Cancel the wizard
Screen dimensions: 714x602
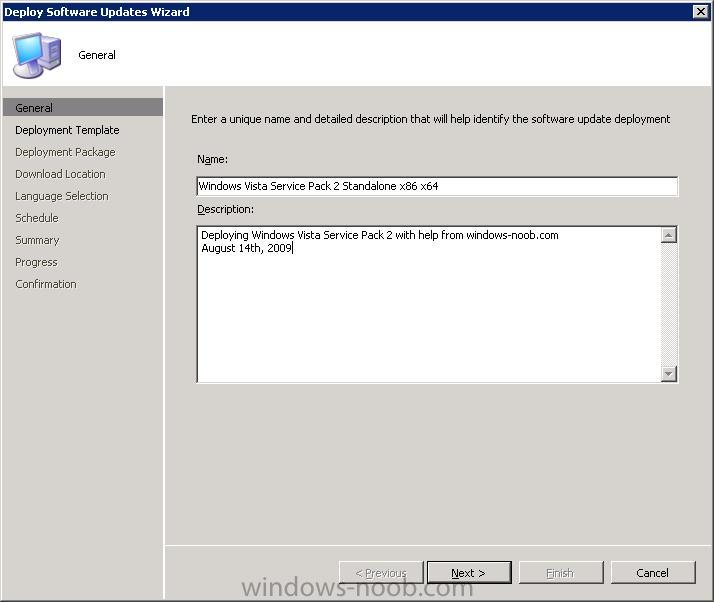click(653, 572)
